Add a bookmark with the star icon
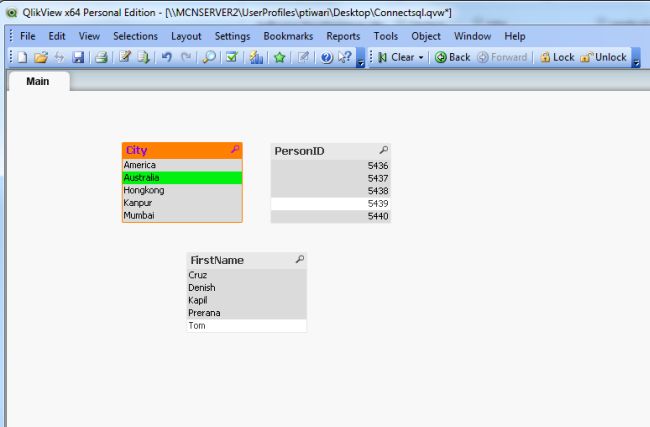The height and width of the screenshot is (427, 650). point(280,57)
